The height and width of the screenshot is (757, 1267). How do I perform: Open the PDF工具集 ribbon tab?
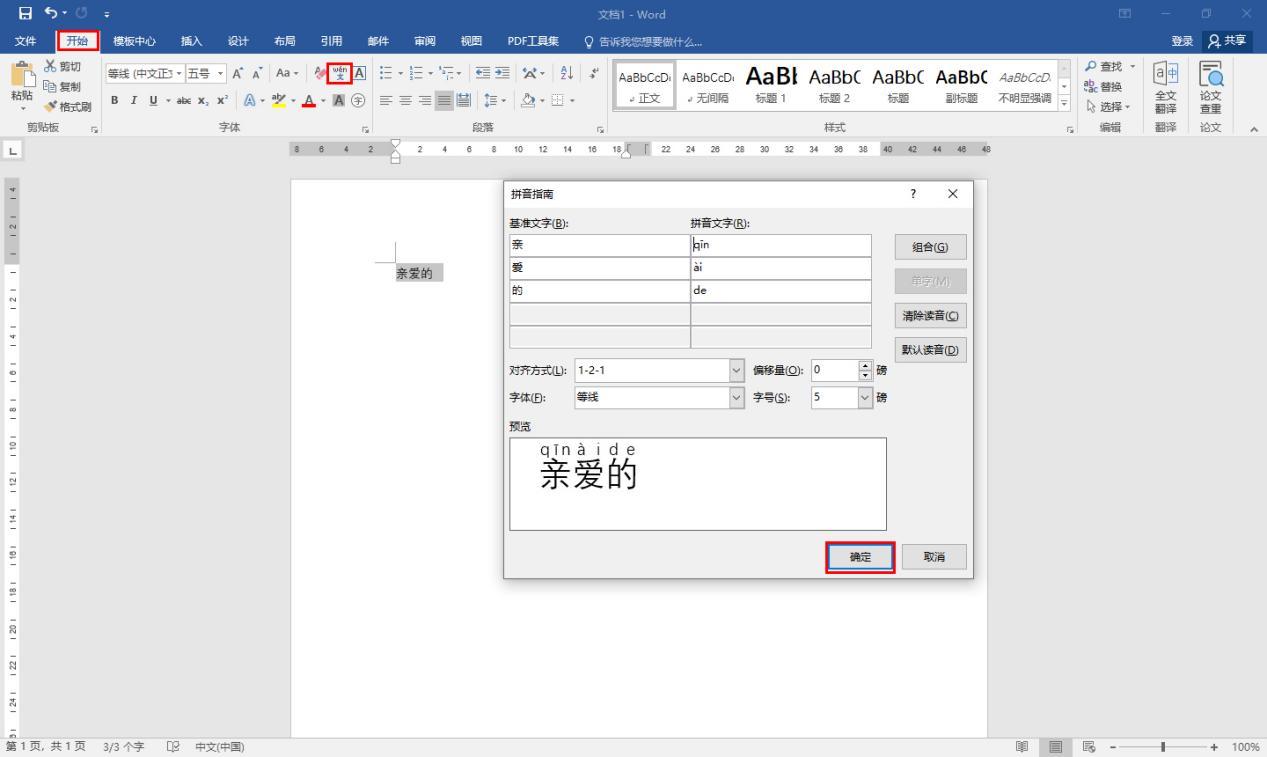[x=533, y=41]
